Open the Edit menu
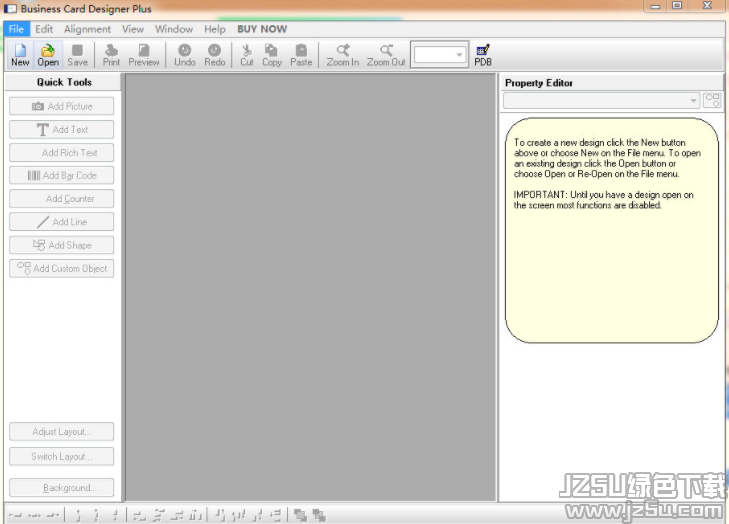 44,29
